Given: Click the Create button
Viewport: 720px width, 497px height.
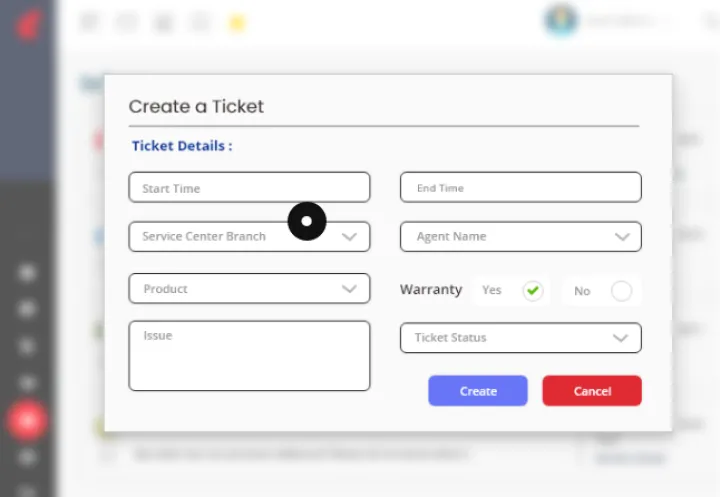Looking at the screenshot, I should 478,391.
